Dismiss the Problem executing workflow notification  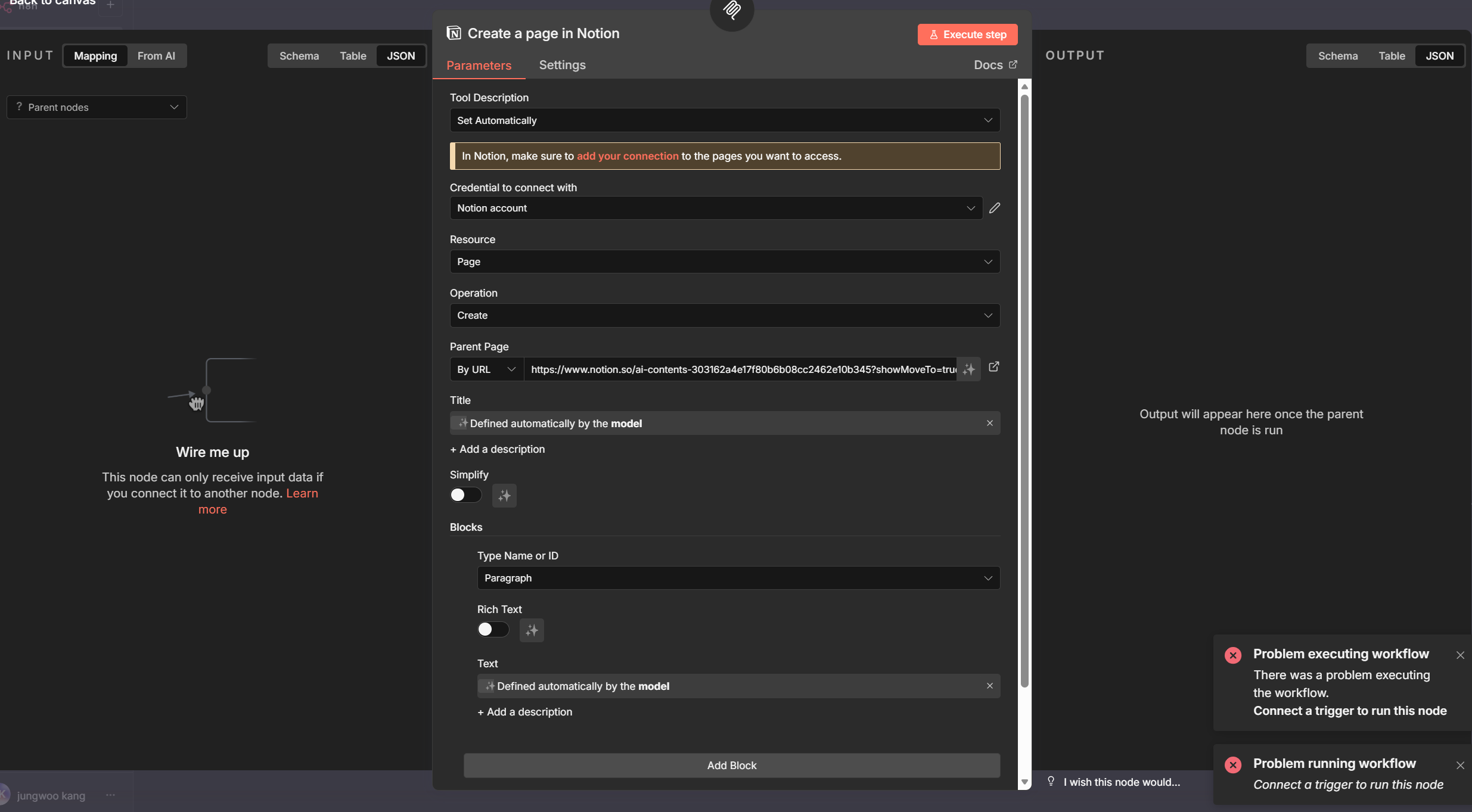(1460, 655)
